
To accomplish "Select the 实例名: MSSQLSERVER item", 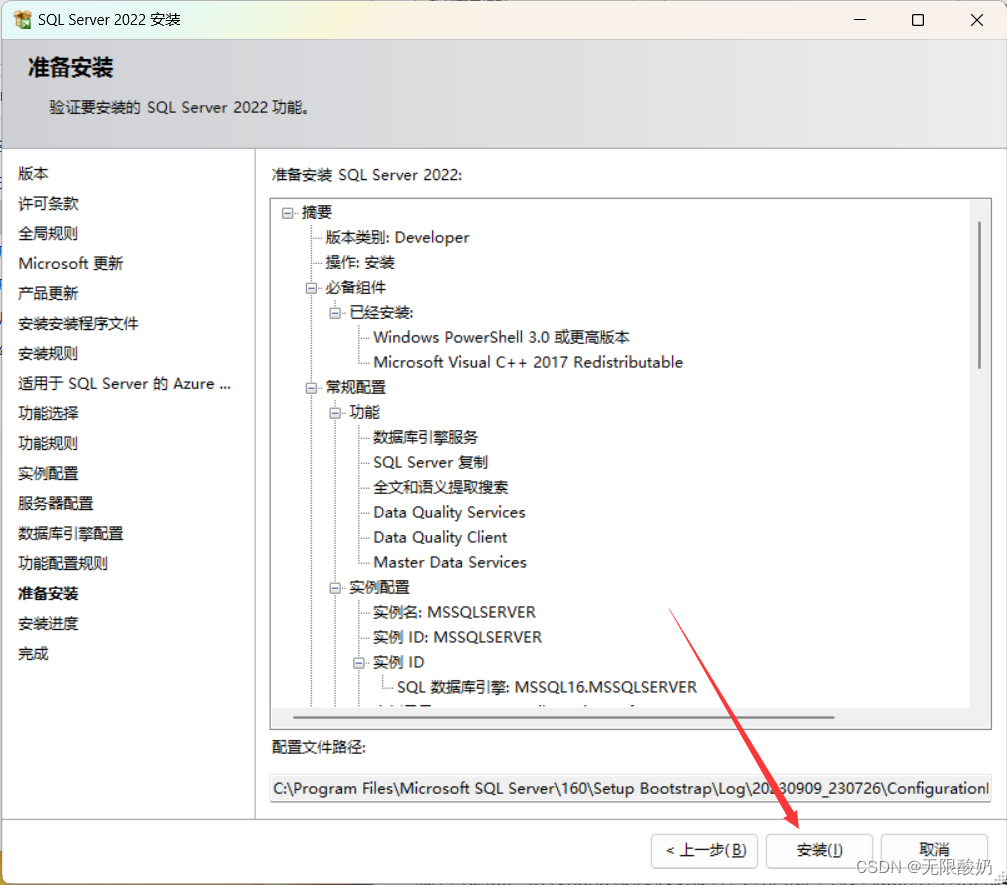I will tap(454, 612).
